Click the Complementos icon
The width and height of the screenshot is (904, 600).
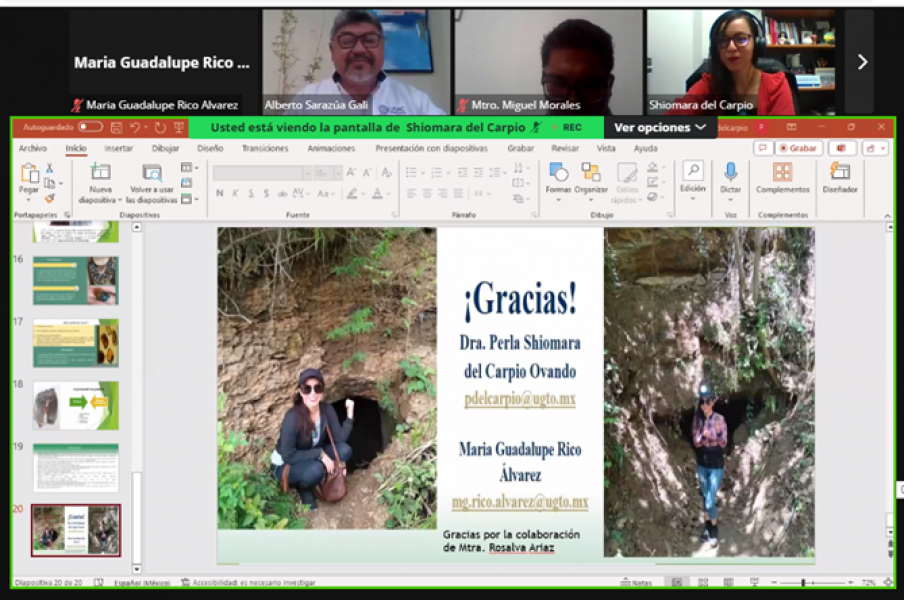782,174
